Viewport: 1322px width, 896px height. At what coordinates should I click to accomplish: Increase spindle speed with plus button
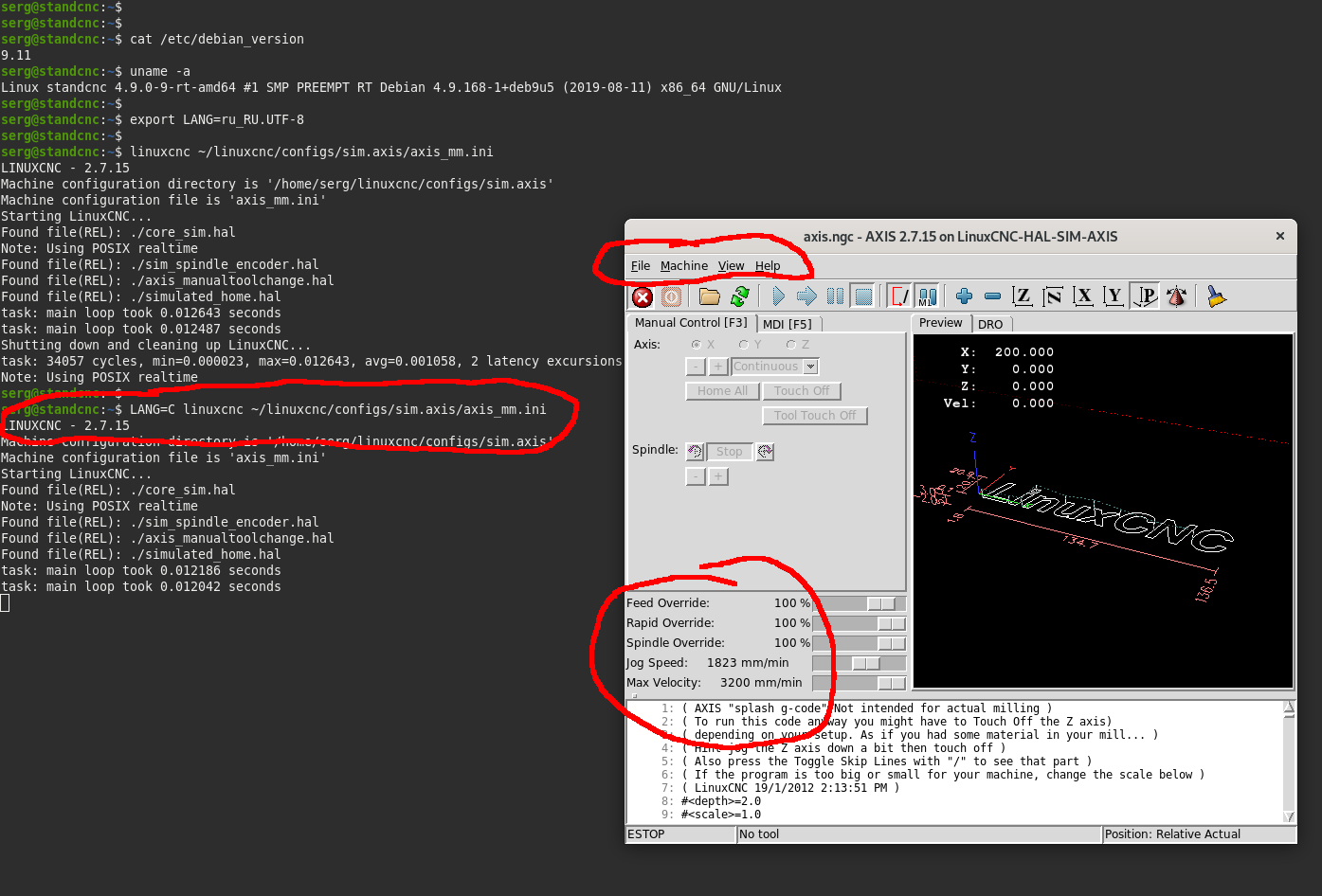(x=718, y=476)
